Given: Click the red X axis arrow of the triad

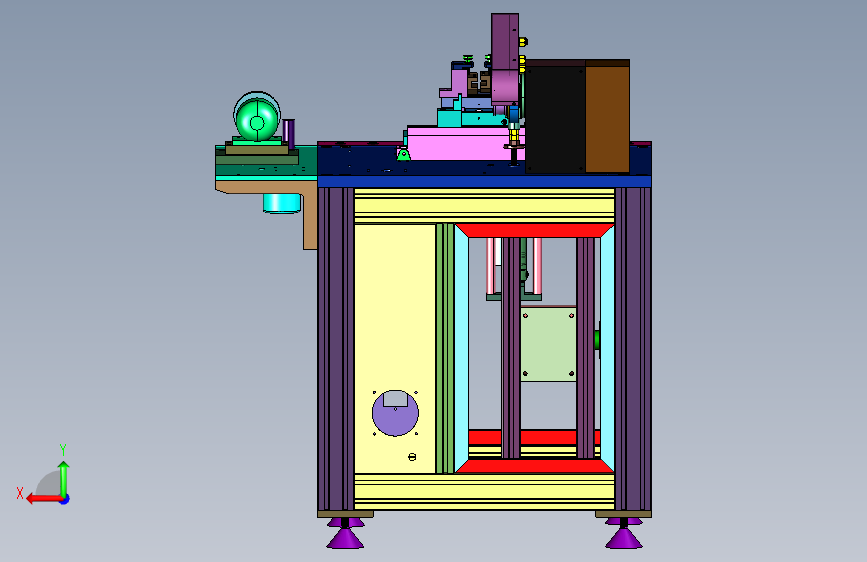Looking at the screenshot, I should point(43,499).
